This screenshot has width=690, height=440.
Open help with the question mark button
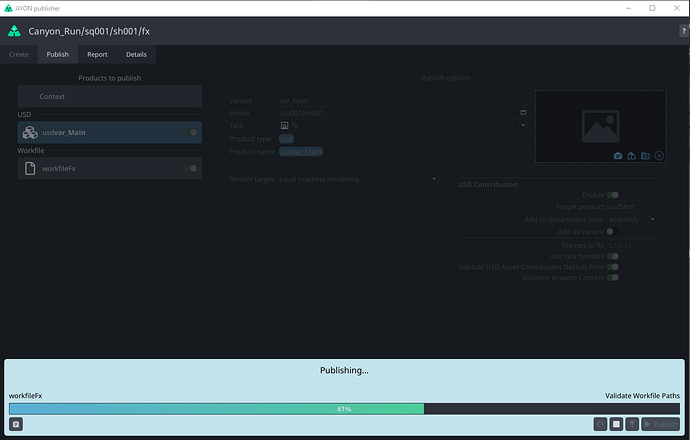click(683, 32)
